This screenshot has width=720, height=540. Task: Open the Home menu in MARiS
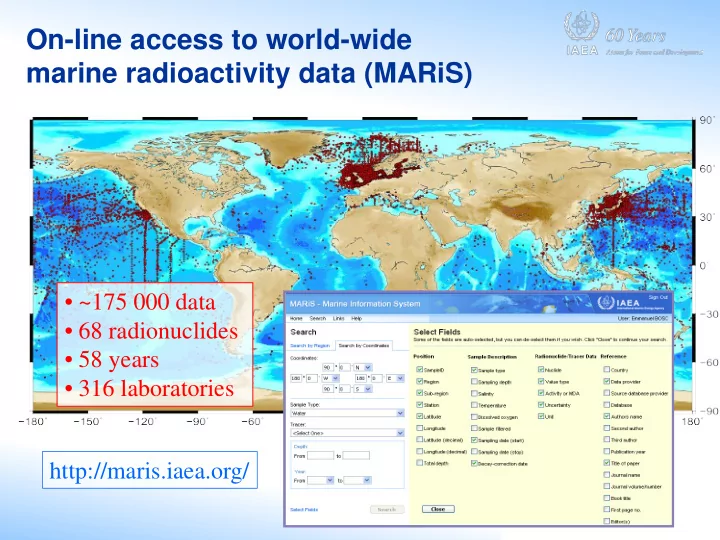[x=296, y=318]
